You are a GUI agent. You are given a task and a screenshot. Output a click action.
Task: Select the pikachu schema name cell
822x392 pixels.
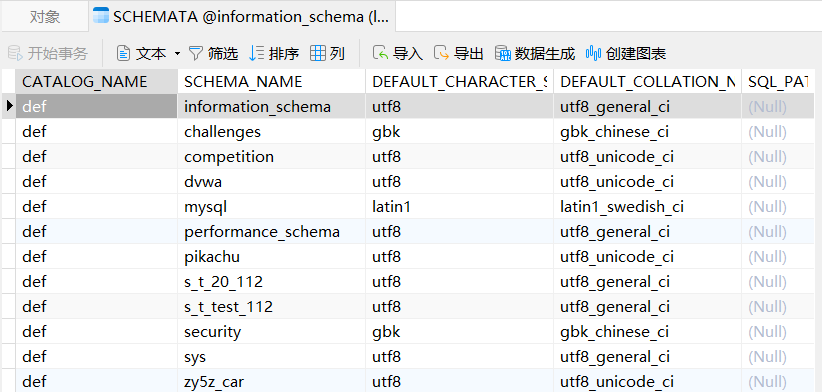[x=272, y=257]
